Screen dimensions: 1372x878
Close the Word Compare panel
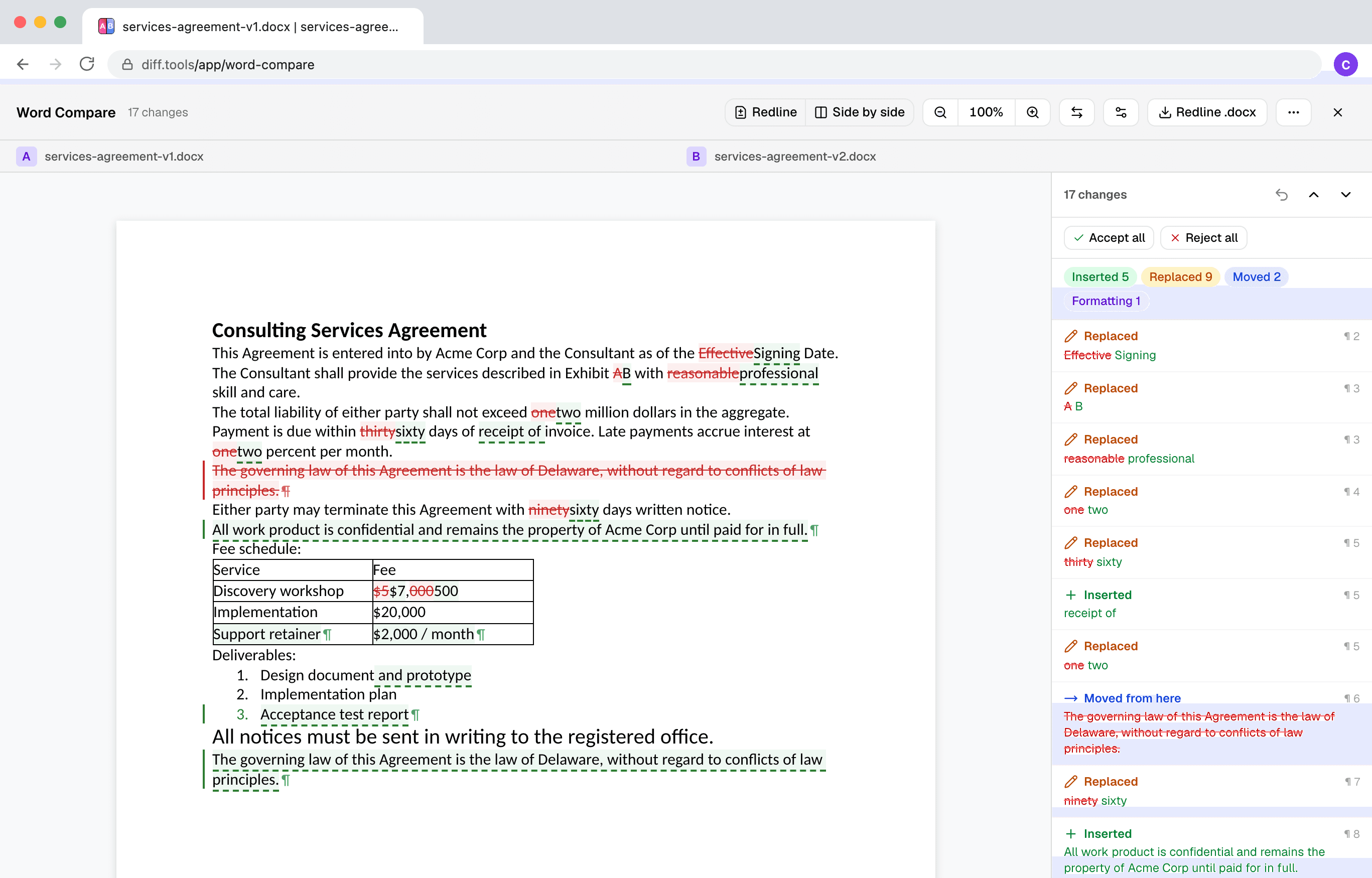pyautogui.click(x=1337, y=112)
